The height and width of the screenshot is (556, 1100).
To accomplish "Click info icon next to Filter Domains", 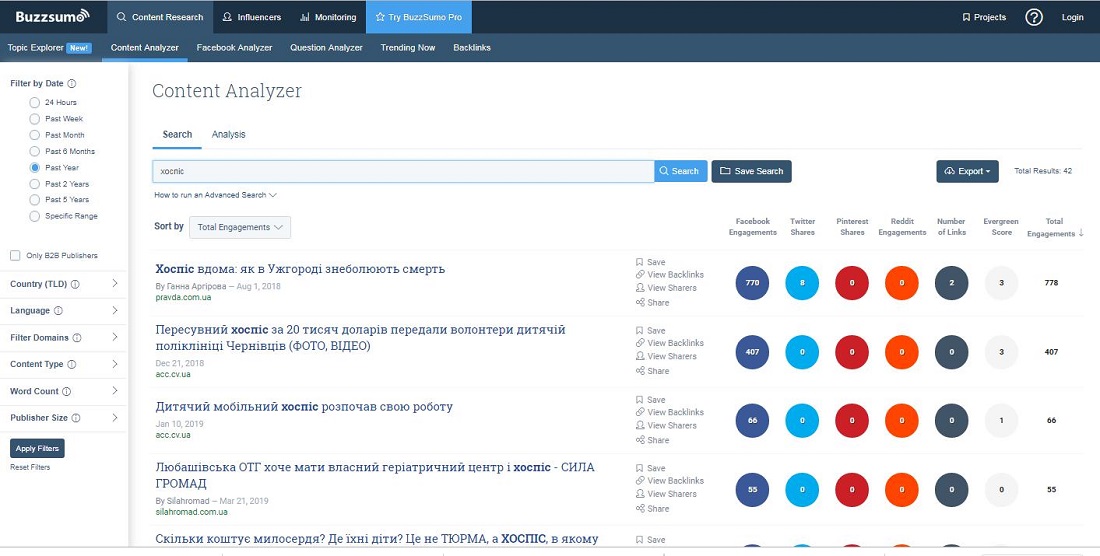I will [x=77, y=338].
